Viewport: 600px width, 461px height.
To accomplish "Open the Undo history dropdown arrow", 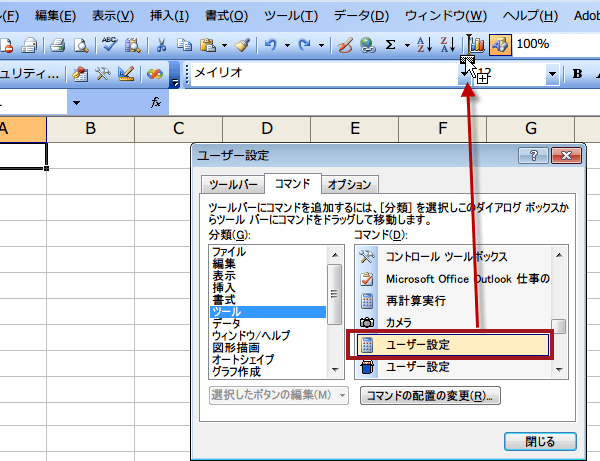I will pyautogui.click(x=287, y=45).
